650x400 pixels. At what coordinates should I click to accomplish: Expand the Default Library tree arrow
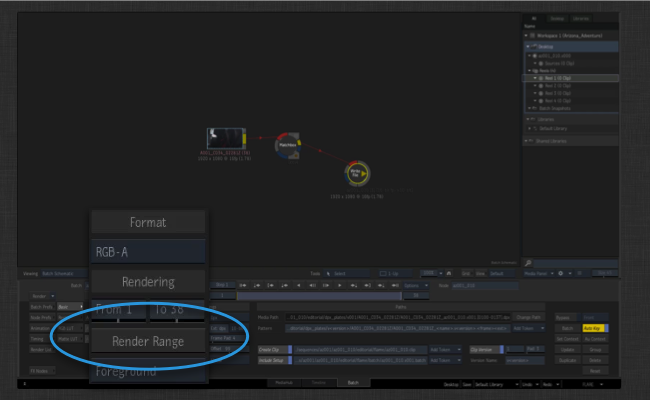coord(529,128)
